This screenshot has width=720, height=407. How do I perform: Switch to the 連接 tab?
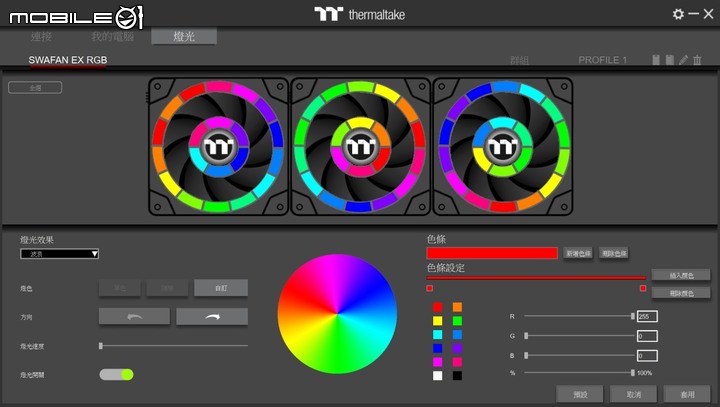[41, 36]
